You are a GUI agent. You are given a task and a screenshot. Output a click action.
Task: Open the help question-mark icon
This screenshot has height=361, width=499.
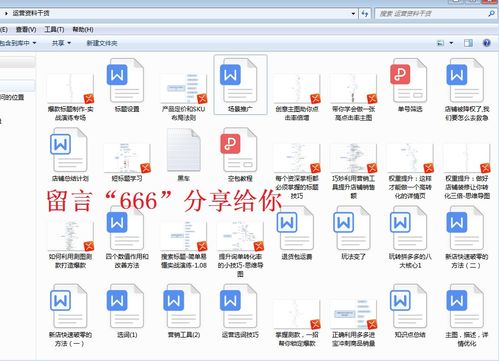487,43
